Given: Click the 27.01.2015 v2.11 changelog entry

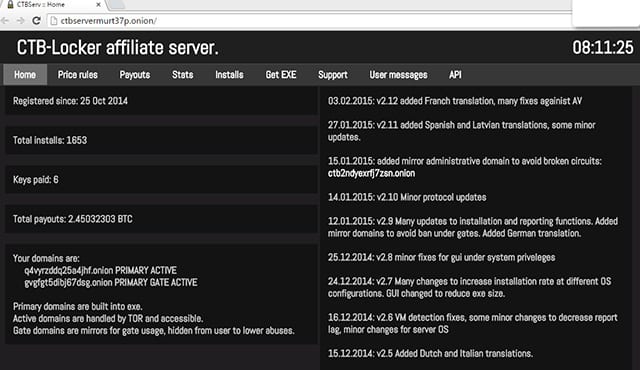Looking at the screenshot, I should (x=462, y=131).
